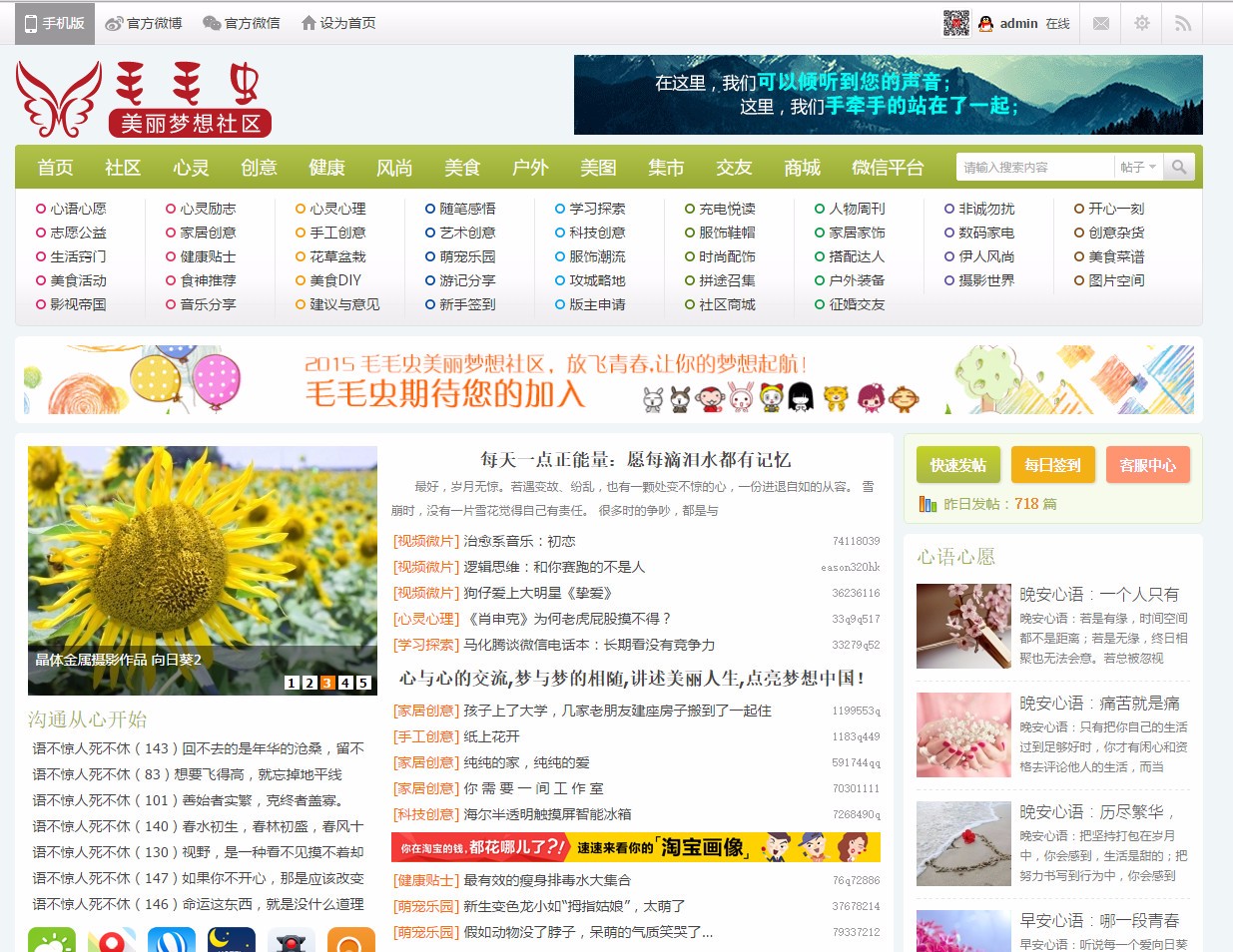Open the moon night icon at page bottom
The height and width of the screenshot is (952, 1233).
pos(231,938)
